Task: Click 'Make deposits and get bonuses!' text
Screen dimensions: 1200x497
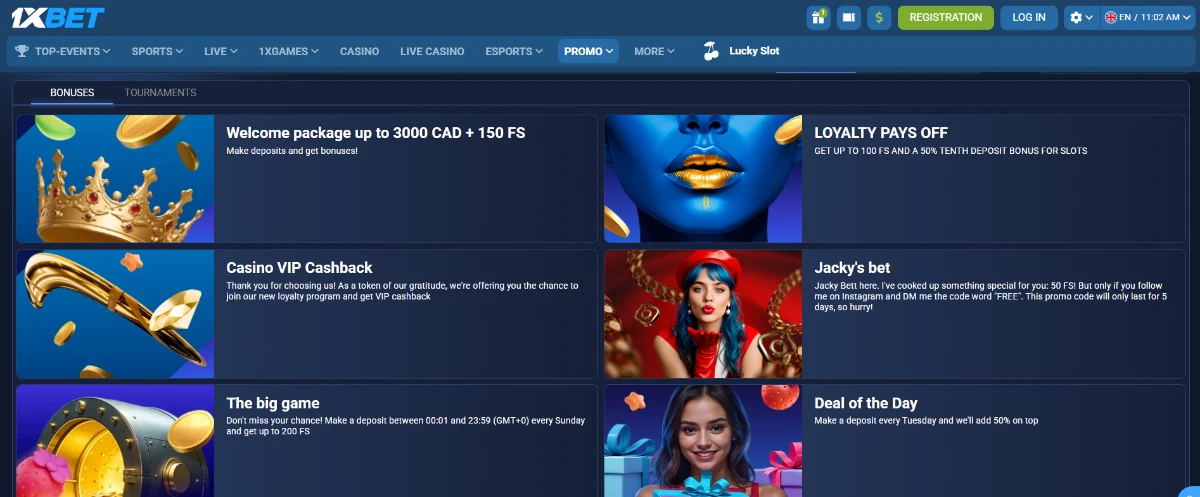Action: tap(292, 151)
